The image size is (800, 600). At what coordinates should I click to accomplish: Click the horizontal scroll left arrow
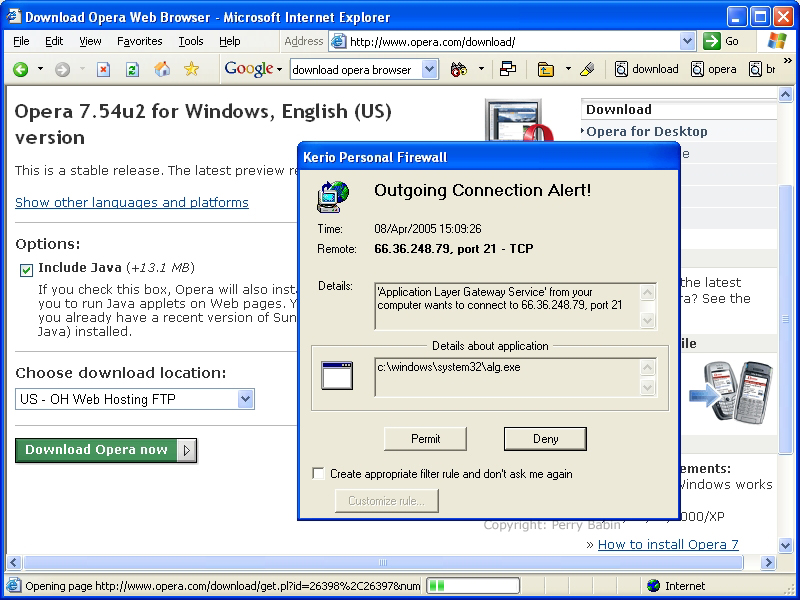(14, 563)
